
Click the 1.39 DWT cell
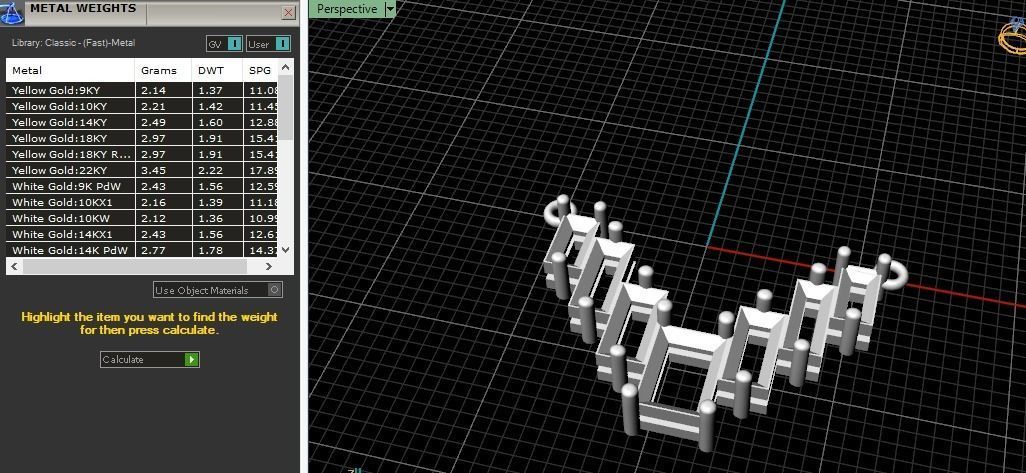(217, 202)
